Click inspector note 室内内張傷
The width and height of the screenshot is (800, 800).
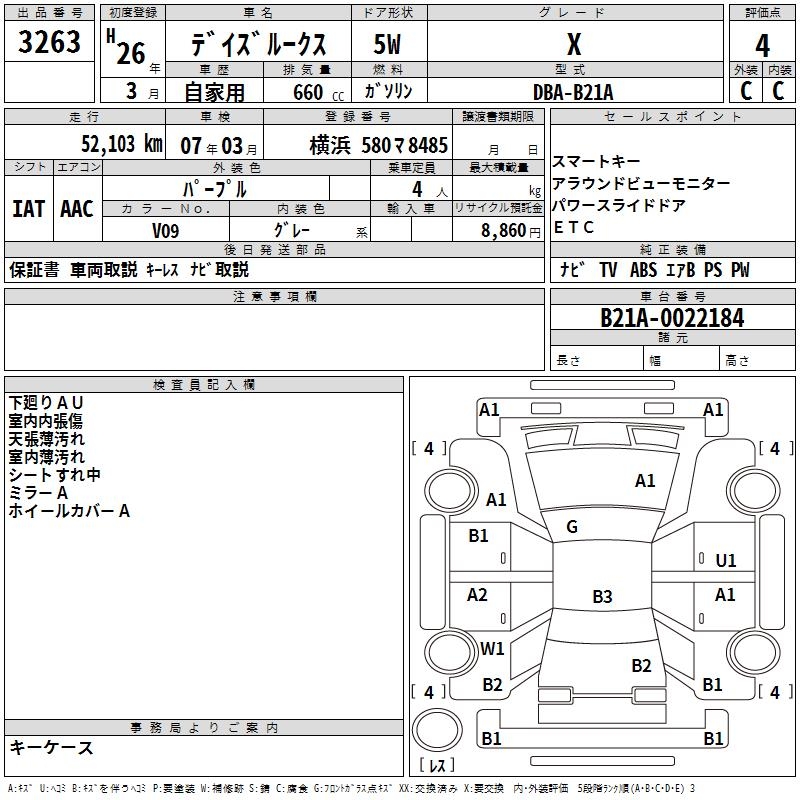[x=45, y=421]
